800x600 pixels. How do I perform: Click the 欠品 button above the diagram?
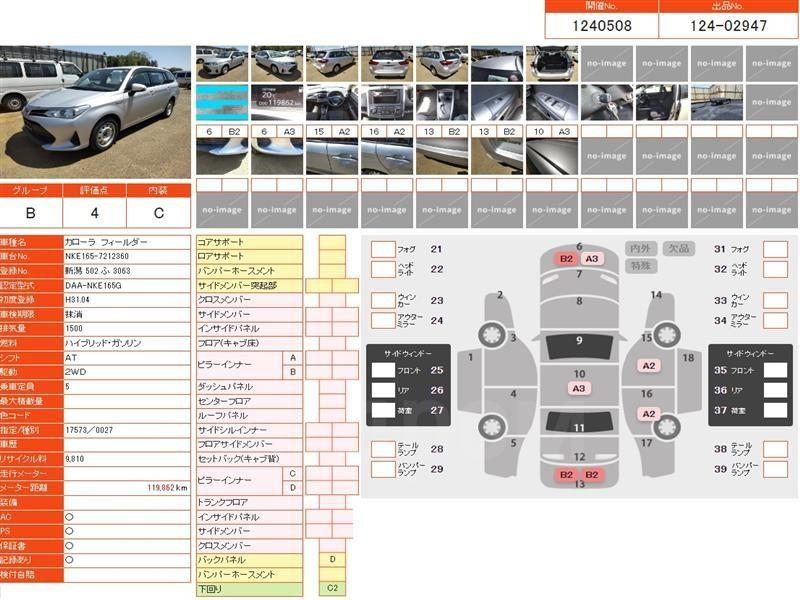point(679,248)
